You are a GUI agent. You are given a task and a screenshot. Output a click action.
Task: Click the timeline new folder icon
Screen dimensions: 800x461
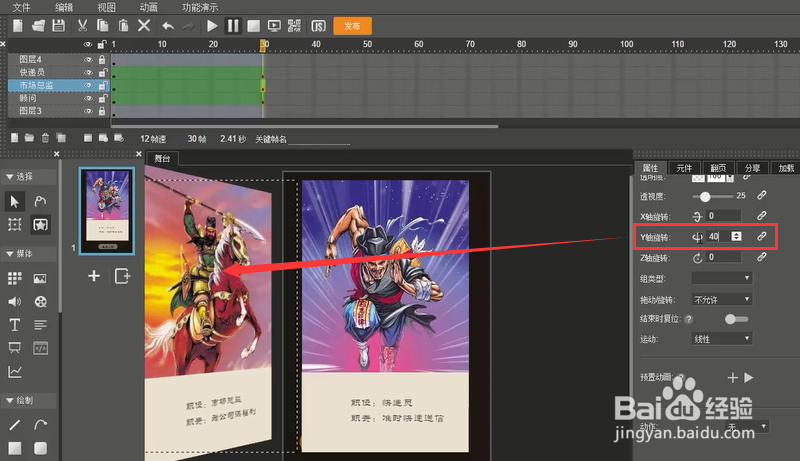click(x=30, y=138)
